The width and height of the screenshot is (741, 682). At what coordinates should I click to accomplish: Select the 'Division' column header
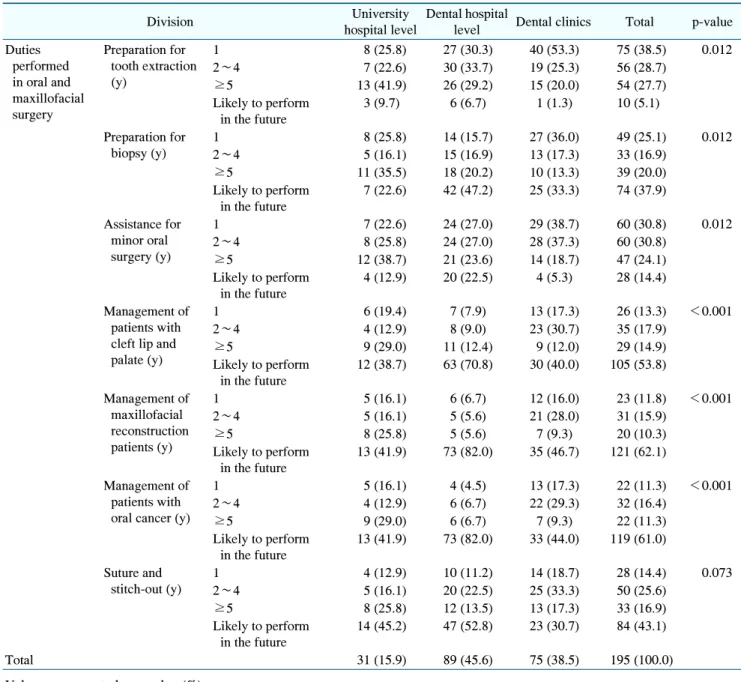170,22
